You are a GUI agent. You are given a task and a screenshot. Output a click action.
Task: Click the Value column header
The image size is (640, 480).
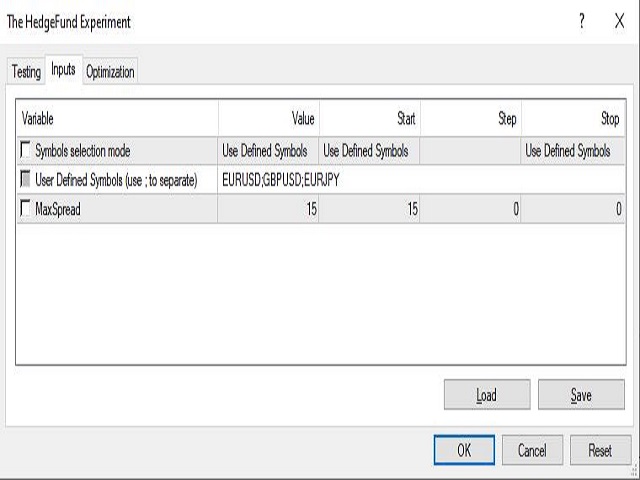(x=269, y=118)
